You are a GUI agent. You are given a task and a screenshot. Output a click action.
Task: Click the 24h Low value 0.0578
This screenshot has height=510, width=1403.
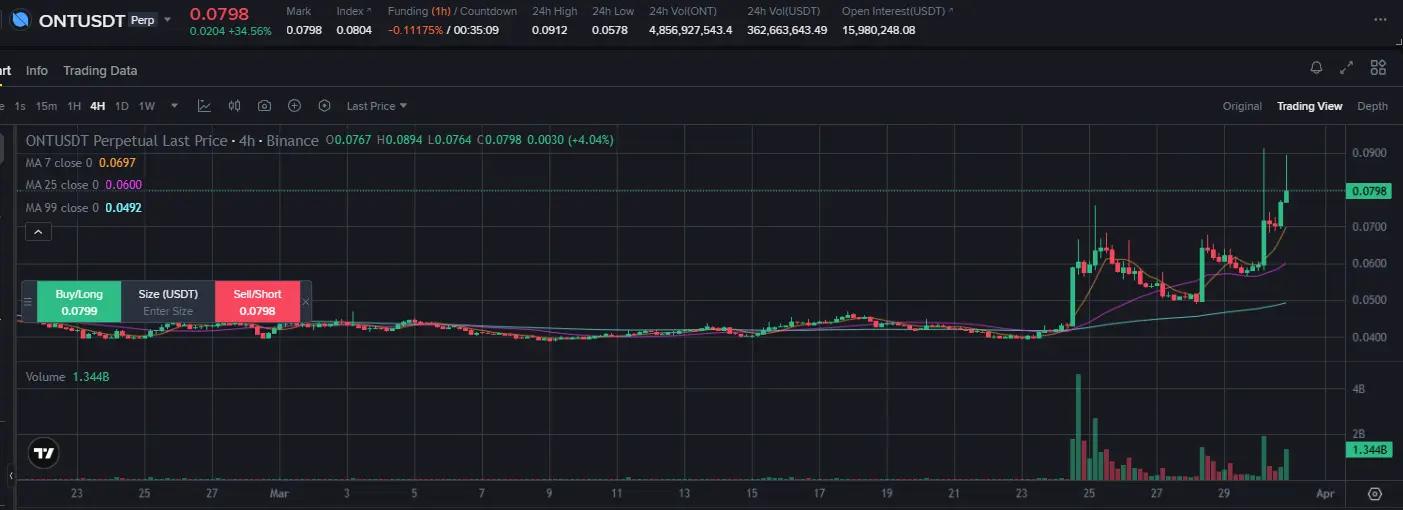click(611, 30)
